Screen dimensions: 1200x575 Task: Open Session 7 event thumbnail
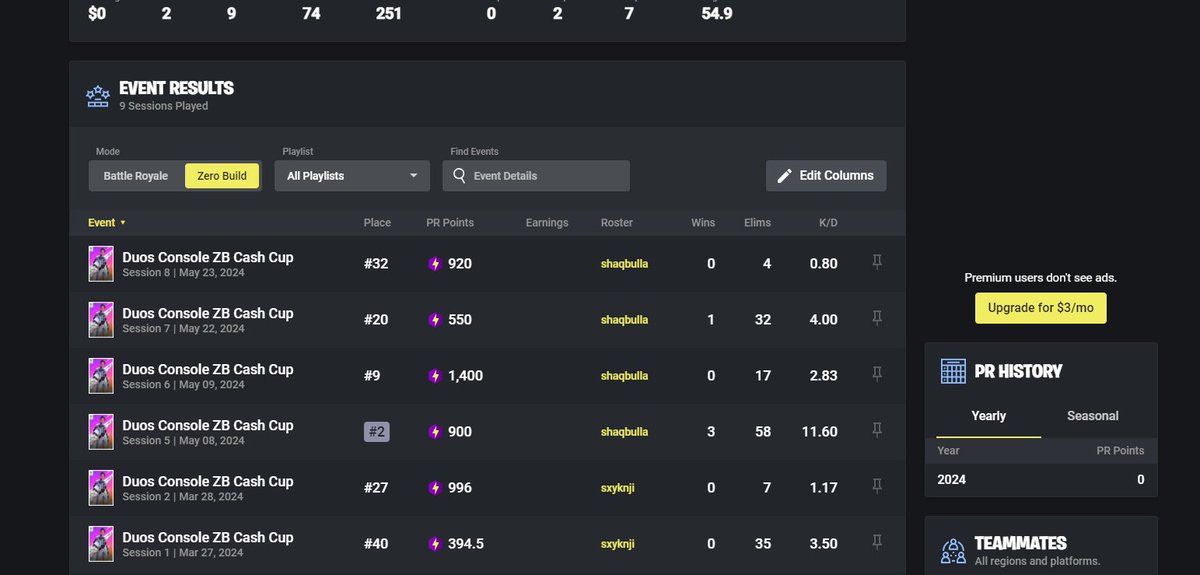pos(101,320)
